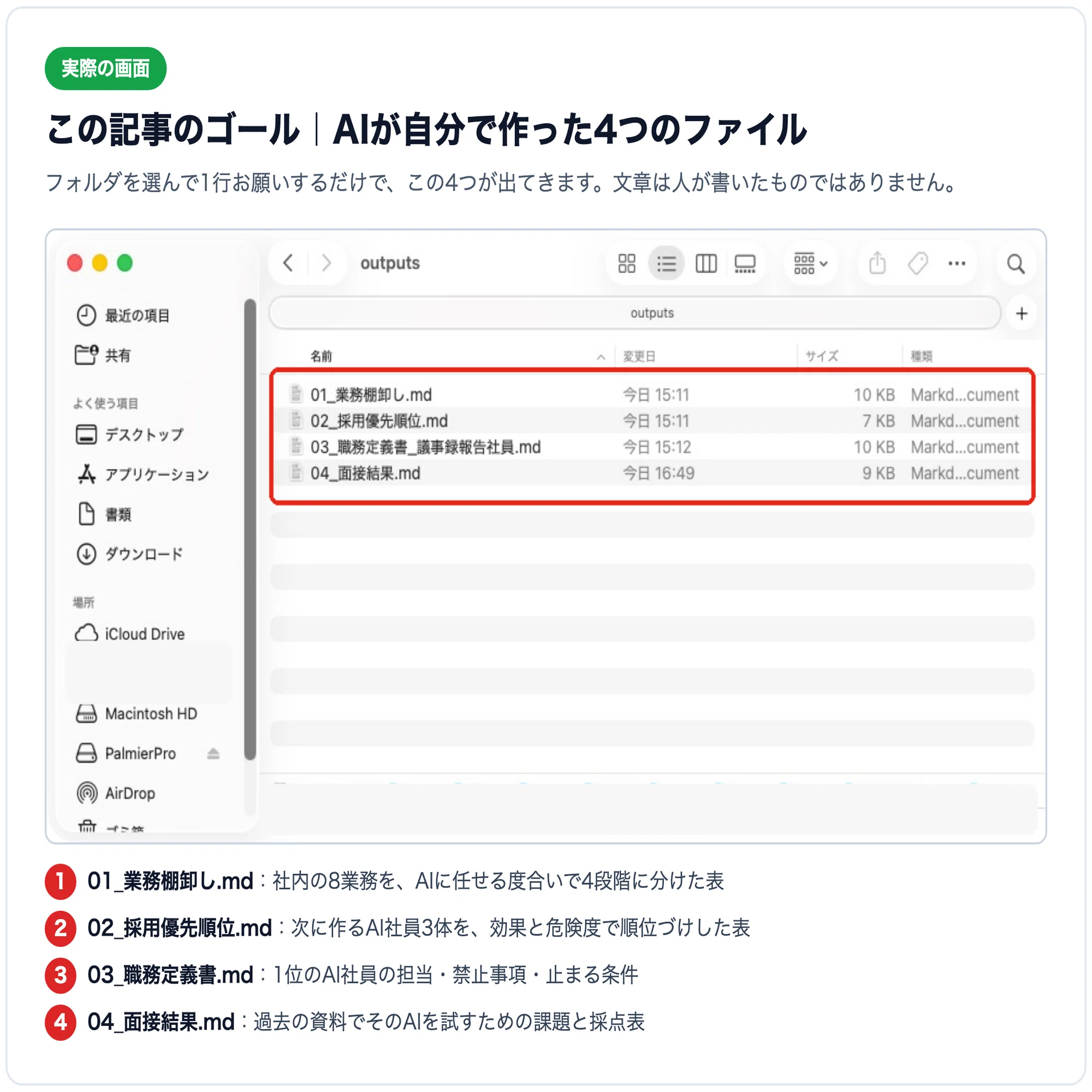Click the 今日 16:49 date cell
The image size is (1092, 1092).
point(658,473)
